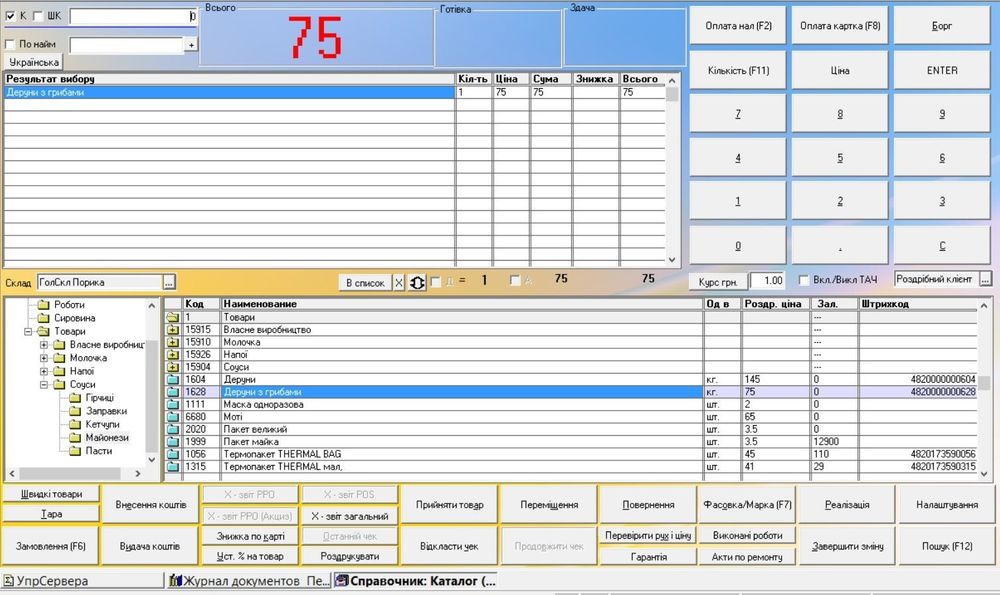Image resolution: width=1000 pixels, height=595 pixels.
Task: Collapse the 'Соуси' tree node
Action: [x=44, y=385]
